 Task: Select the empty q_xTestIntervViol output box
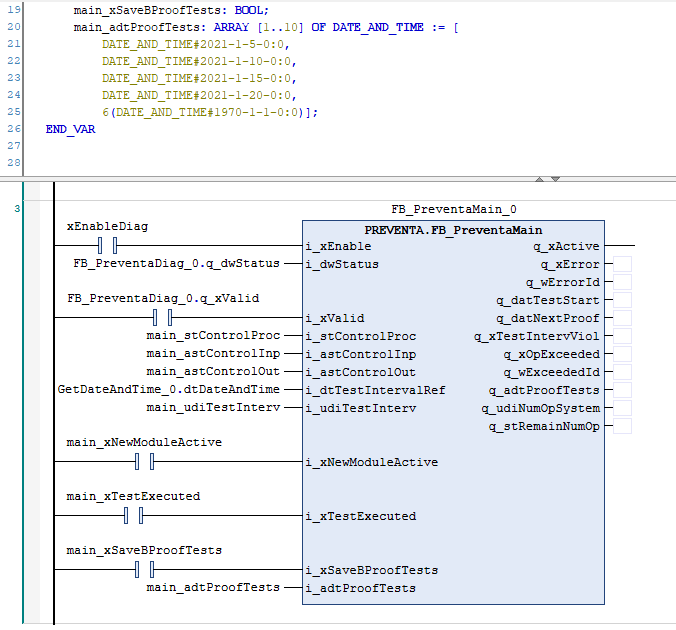pos(622,336)
